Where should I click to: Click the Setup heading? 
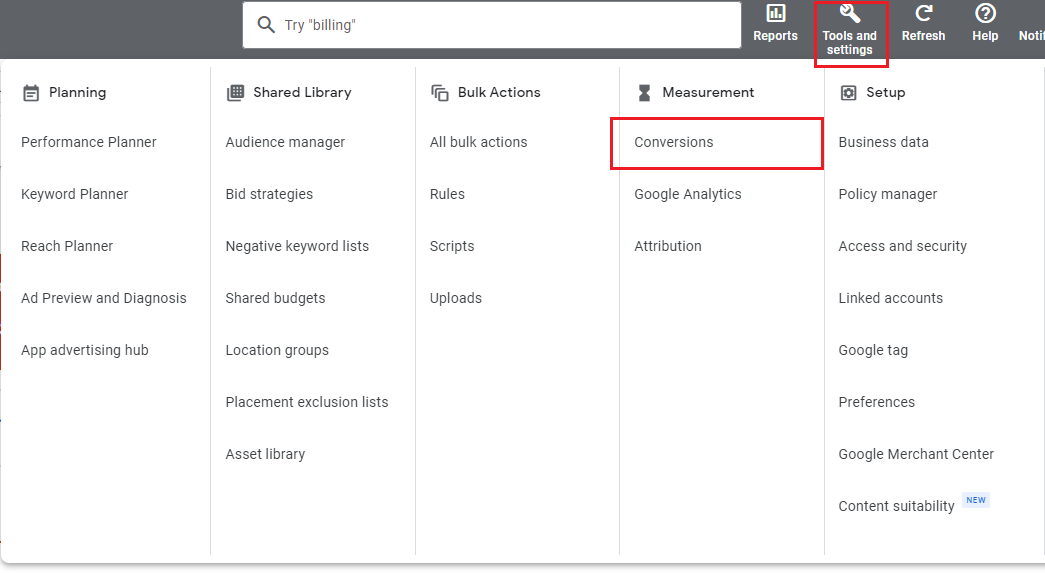point(886,93)
